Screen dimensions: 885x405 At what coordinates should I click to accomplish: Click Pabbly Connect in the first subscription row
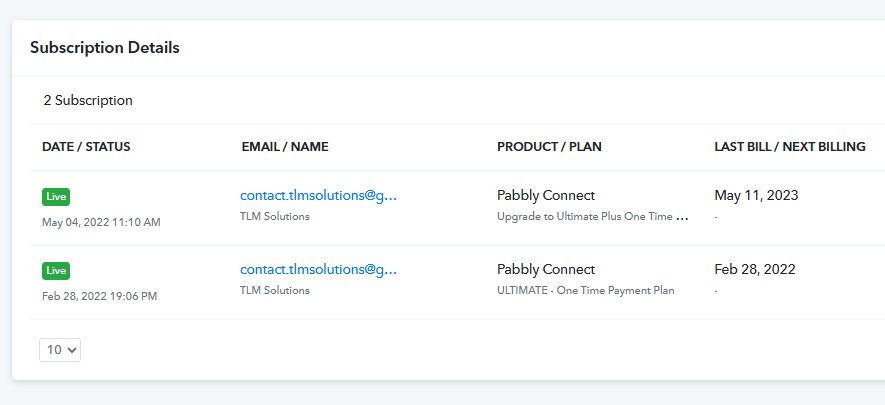tap(546, 196)
